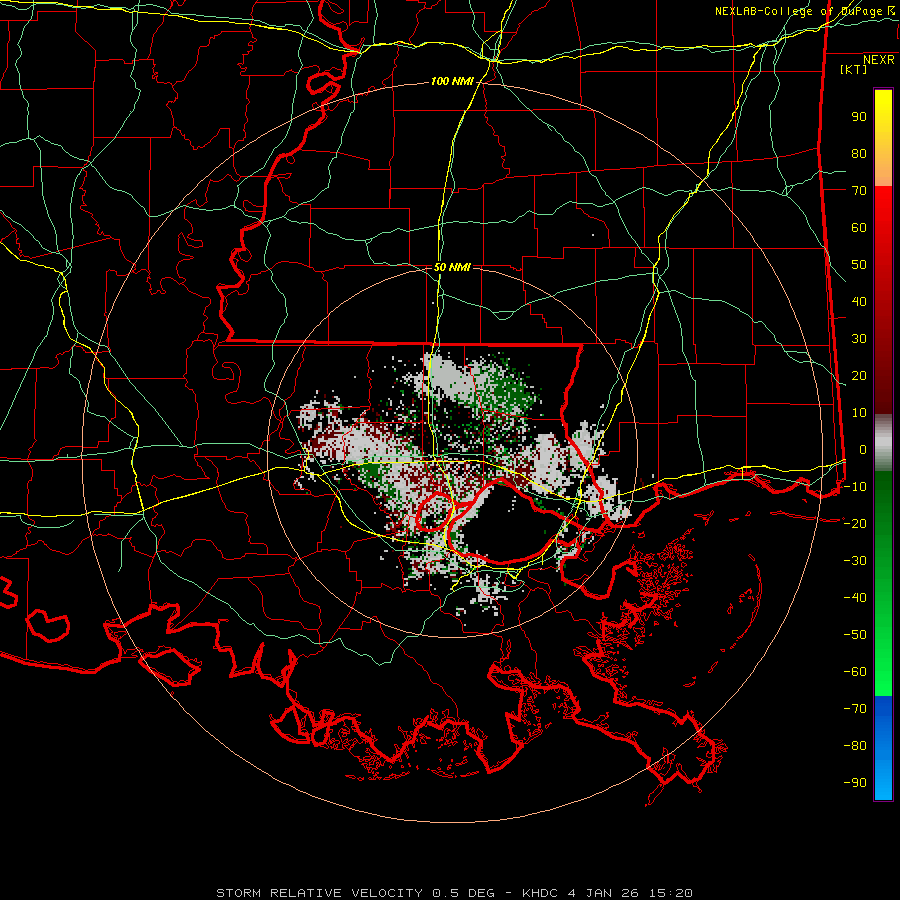Viewport: 900px width, 900px height.
Task: Click the "100 NMI" range ring label
Action: [x=452, y=82]
